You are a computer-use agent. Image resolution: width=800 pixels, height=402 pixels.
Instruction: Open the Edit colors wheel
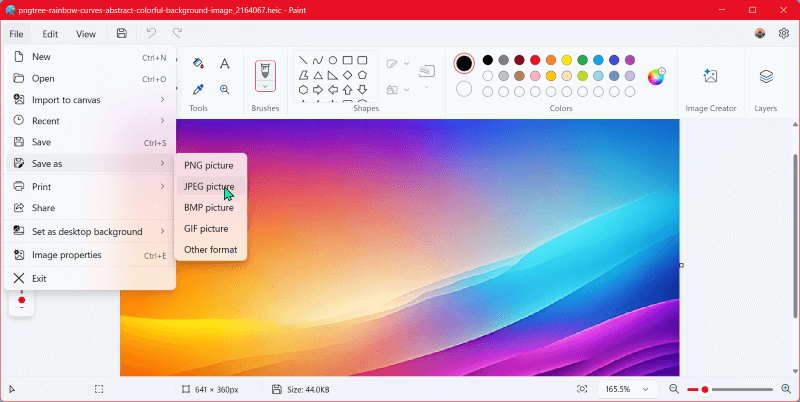pyautogui.click(x=656, y=77)
